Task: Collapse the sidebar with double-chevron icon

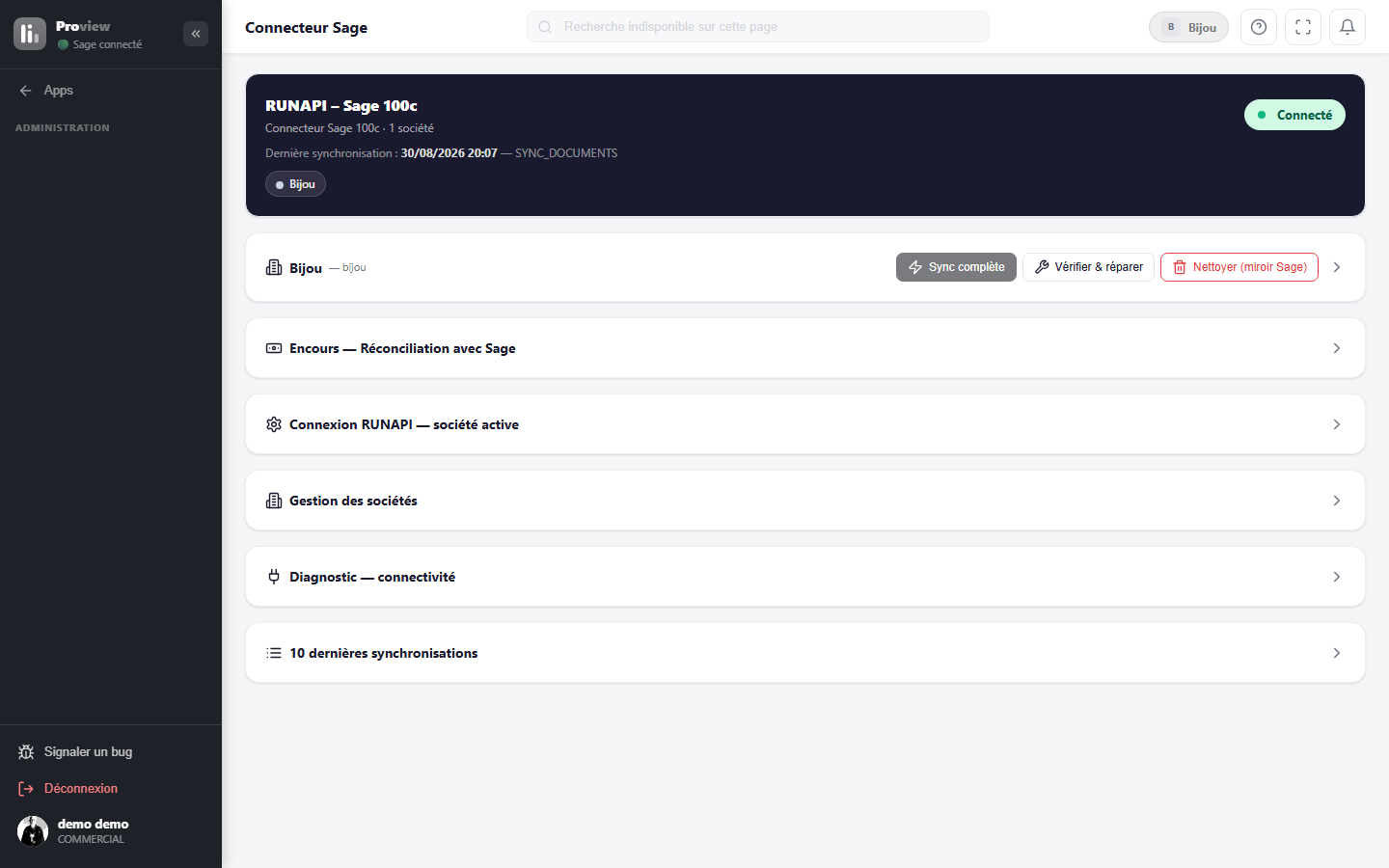Action: tap(196, 34)
